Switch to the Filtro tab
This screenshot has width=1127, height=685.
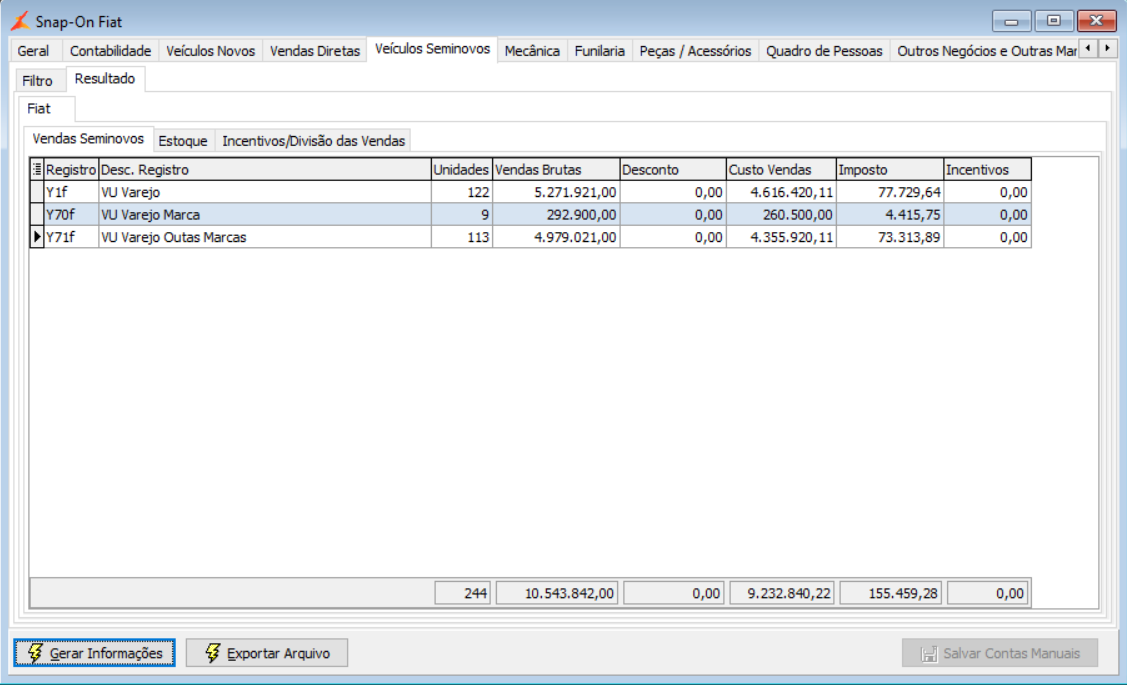pos(37,81)
